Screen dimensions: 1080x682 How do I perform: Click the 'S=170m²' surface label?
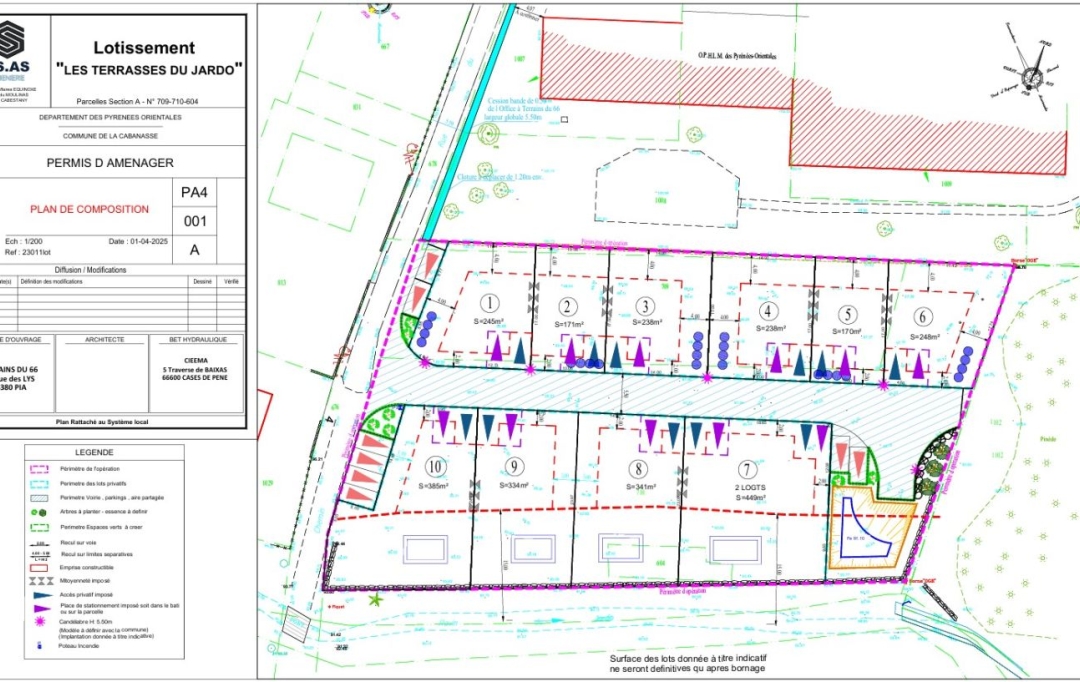(x=847, y=331)
